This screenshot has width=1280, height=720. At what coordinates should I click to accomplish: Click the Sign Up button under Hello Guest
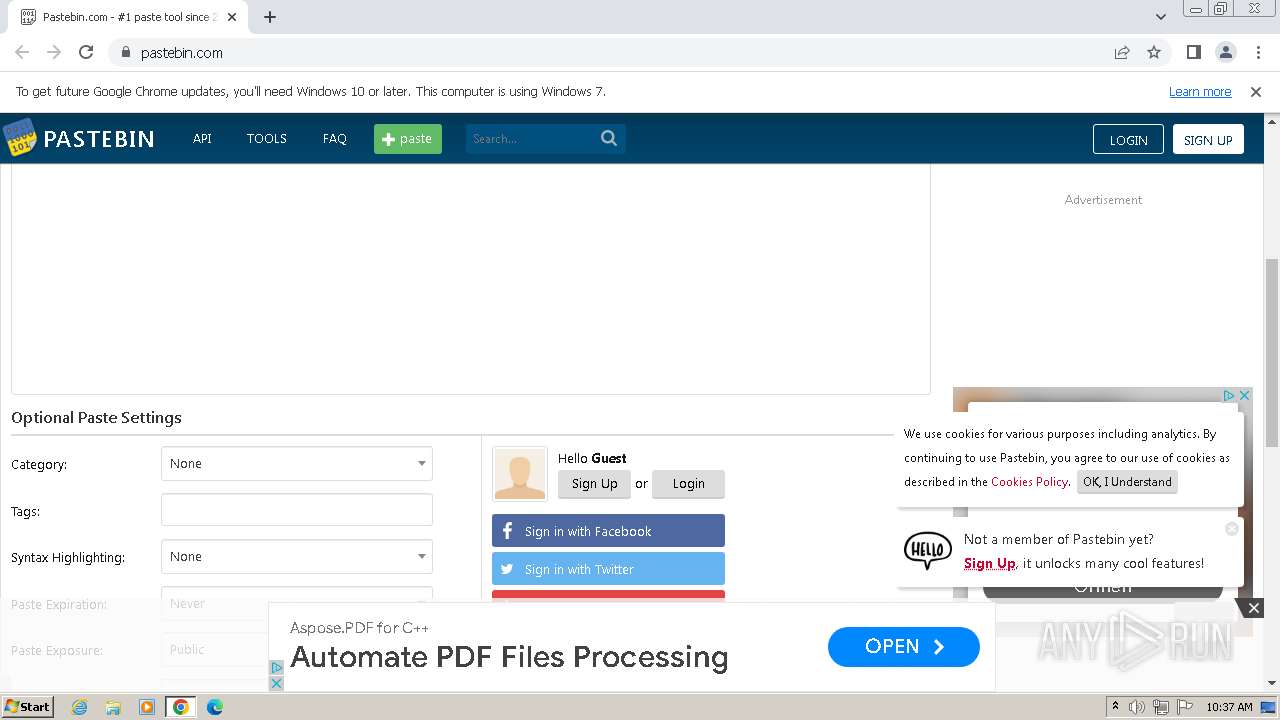point(595,484)
